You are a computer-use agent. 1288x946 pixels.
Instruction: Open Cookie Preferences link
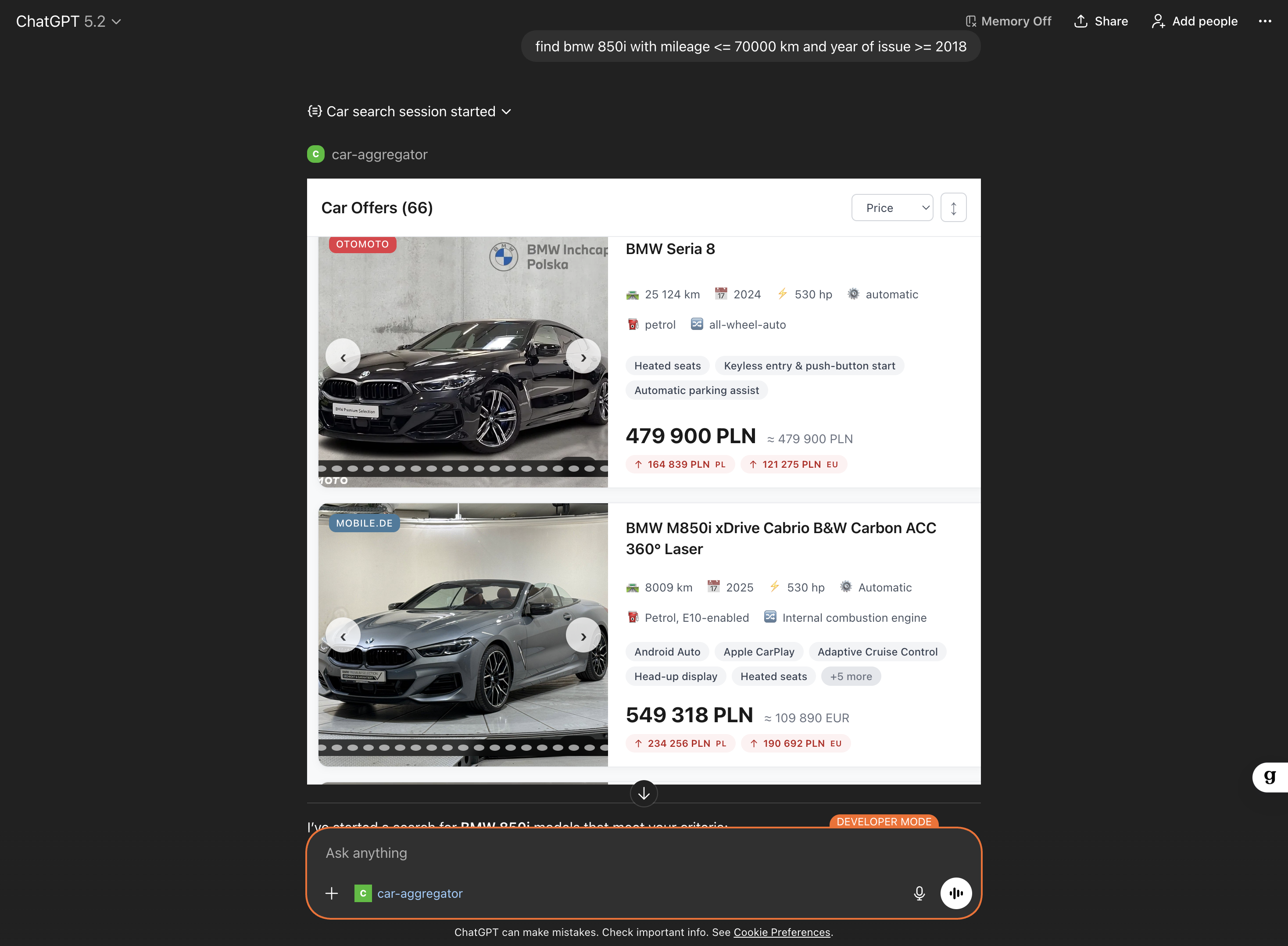[x=781, y=932]
